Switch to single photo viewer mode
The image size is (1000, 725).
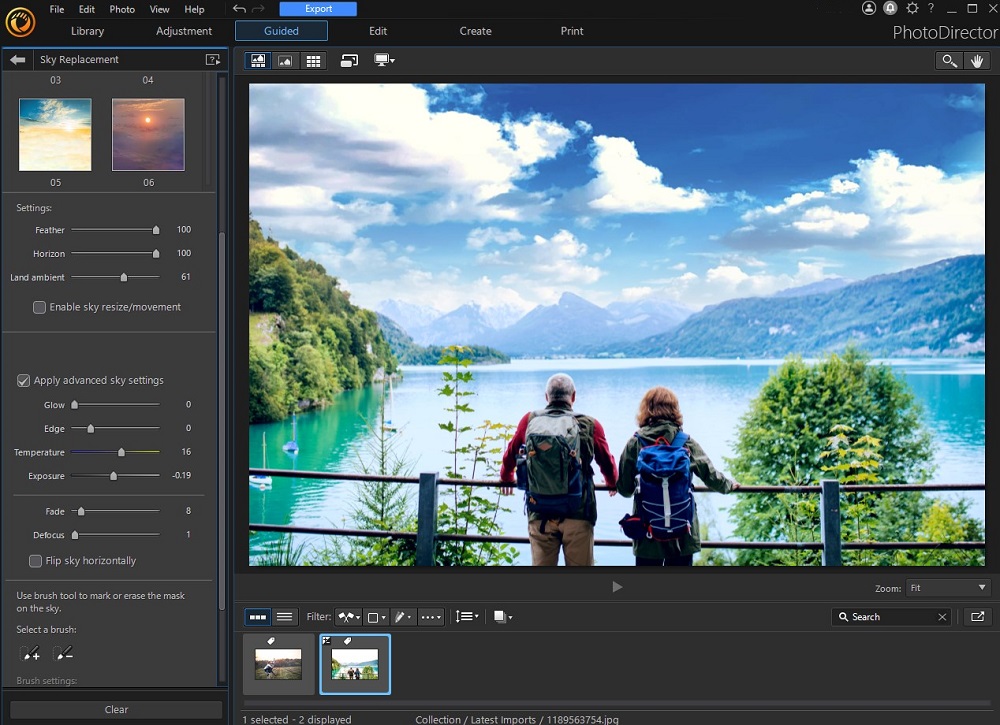(286, 60)
